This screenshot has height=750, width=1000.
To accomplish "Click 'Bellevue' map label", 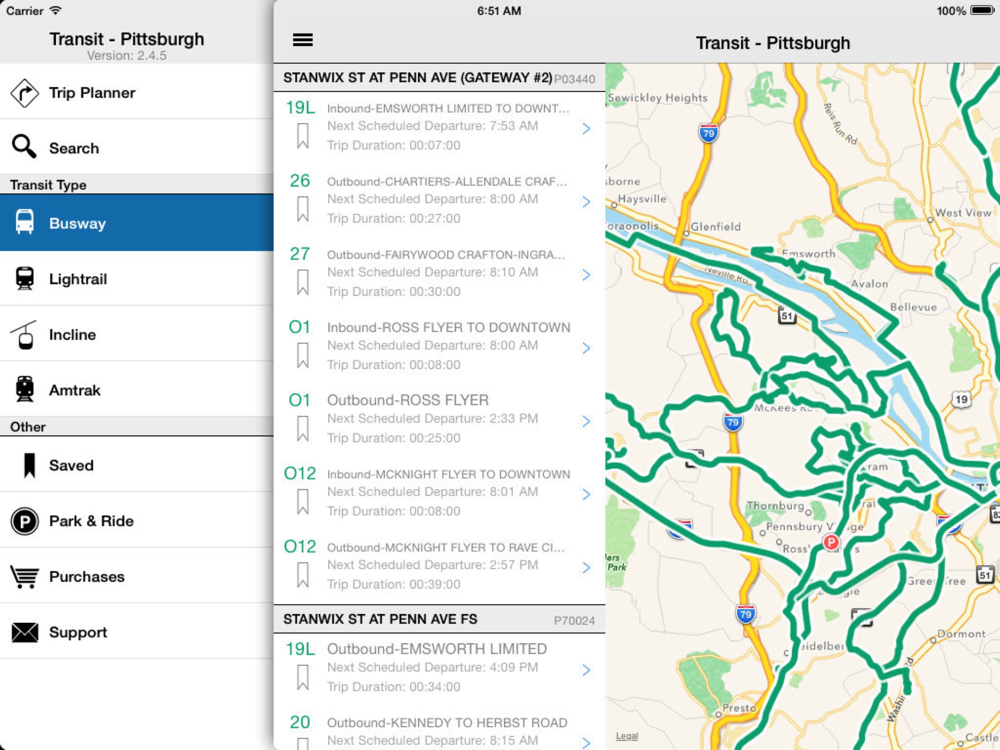I will 913,307.
